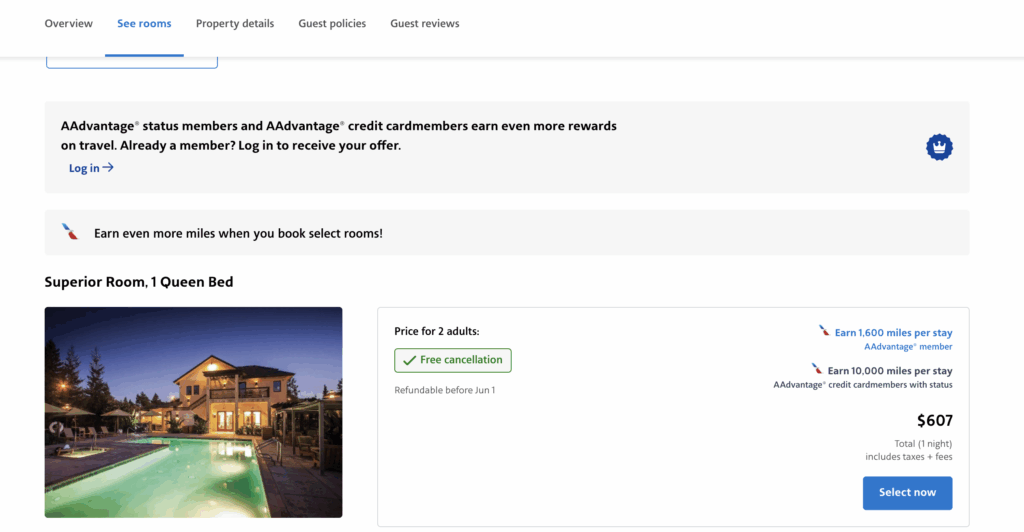Select the See rooms tab
This screenshot has height=532, width=1024.
[144, 24]
